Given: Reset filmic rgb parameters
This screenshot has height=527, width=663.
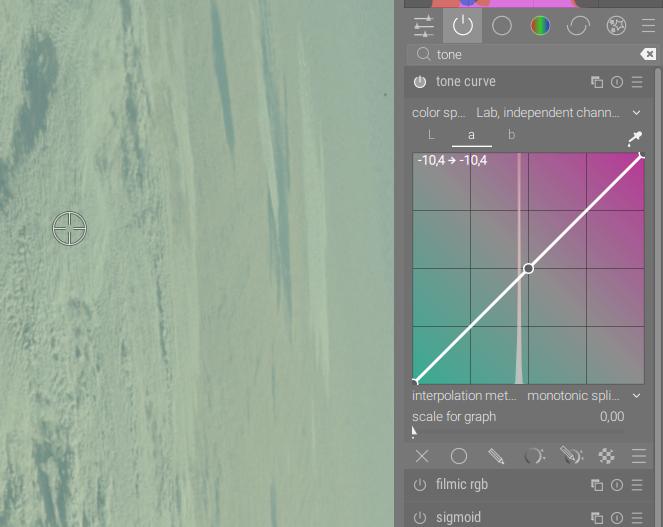Looking at the screenshot, I should click(617, 485).
